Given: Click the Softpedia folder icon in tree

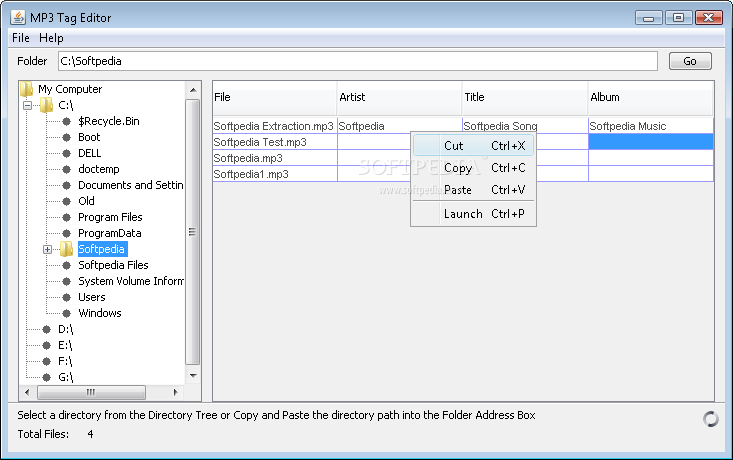Looking at the screenshot, I should [x=66, y=249].
